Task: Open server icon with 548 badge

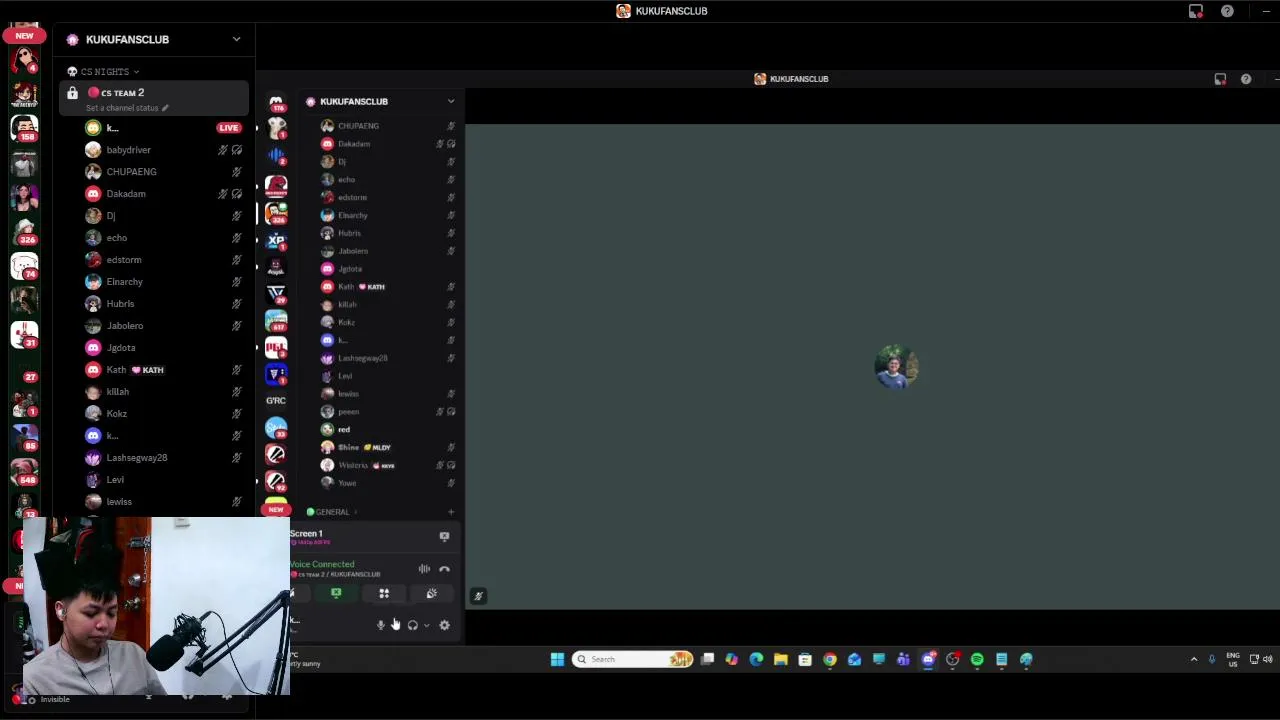Action: (x=24, y=472)
